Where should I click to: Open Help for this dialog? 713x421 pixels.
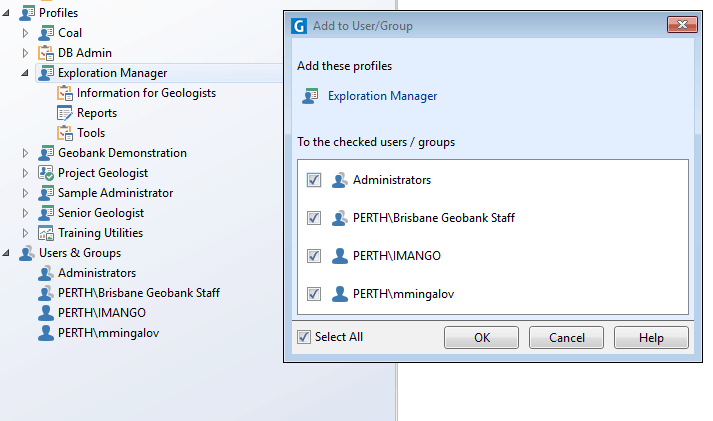(651, 338)
